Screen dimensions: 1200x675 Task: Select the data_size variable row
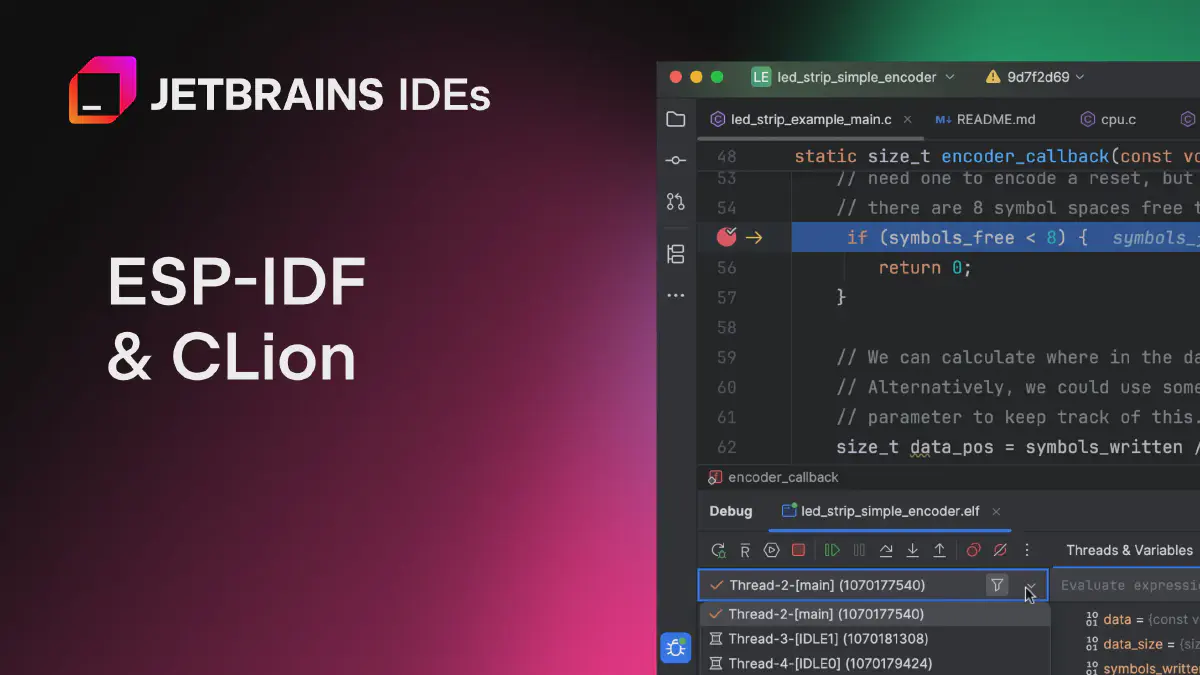click(x=1143, y=645)
